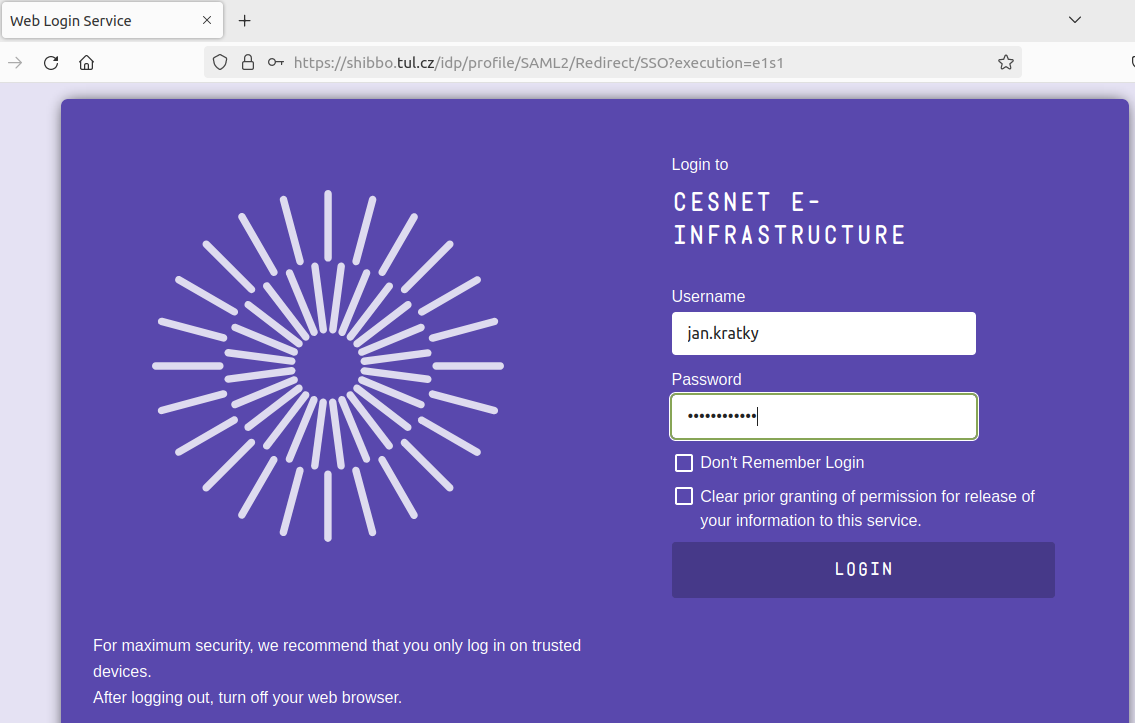
Task: Click 'After logging out, turn off' text
Action: click(x=247, y=698)
